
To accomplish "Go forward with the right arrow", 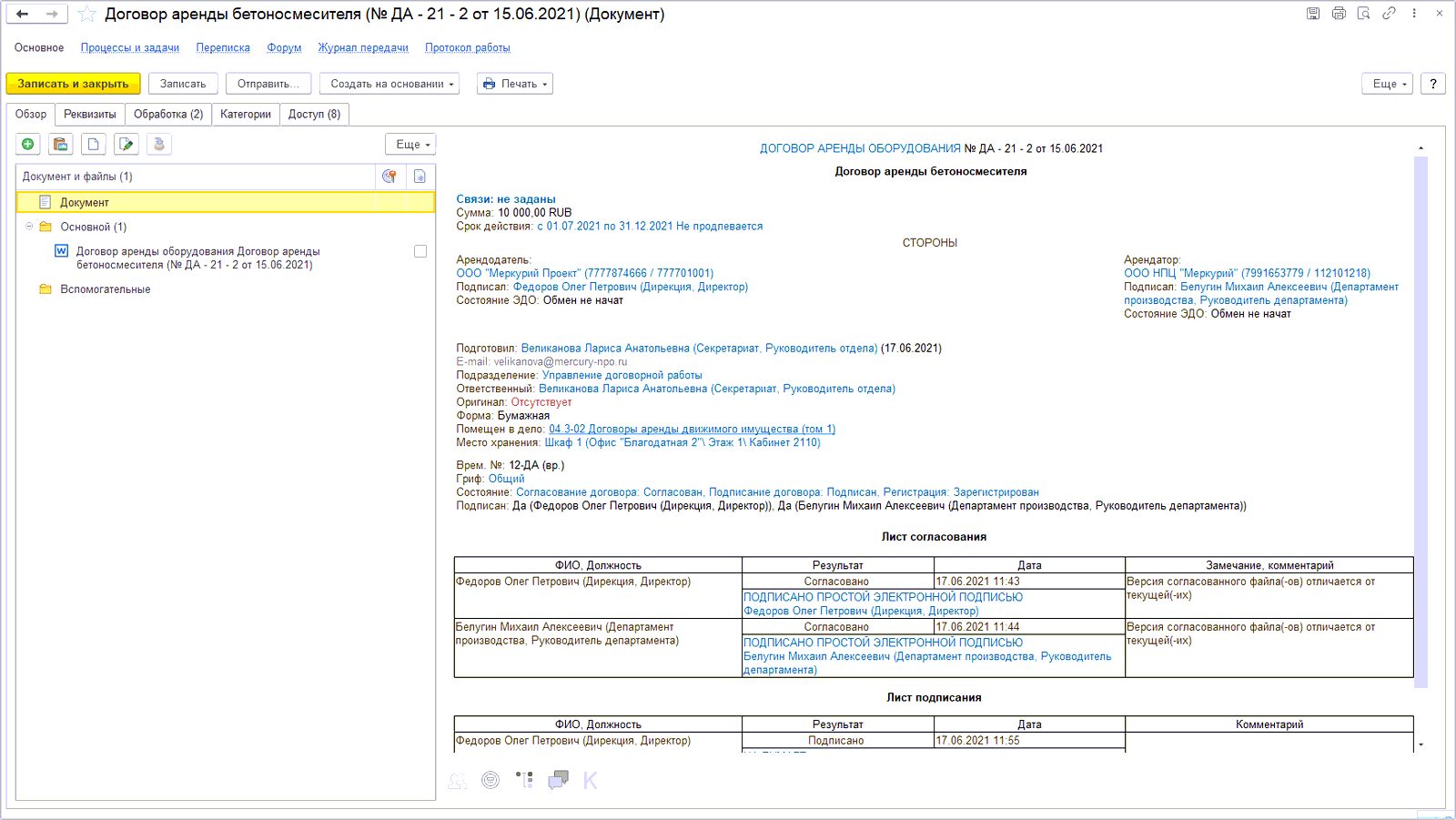I will 52,14.
